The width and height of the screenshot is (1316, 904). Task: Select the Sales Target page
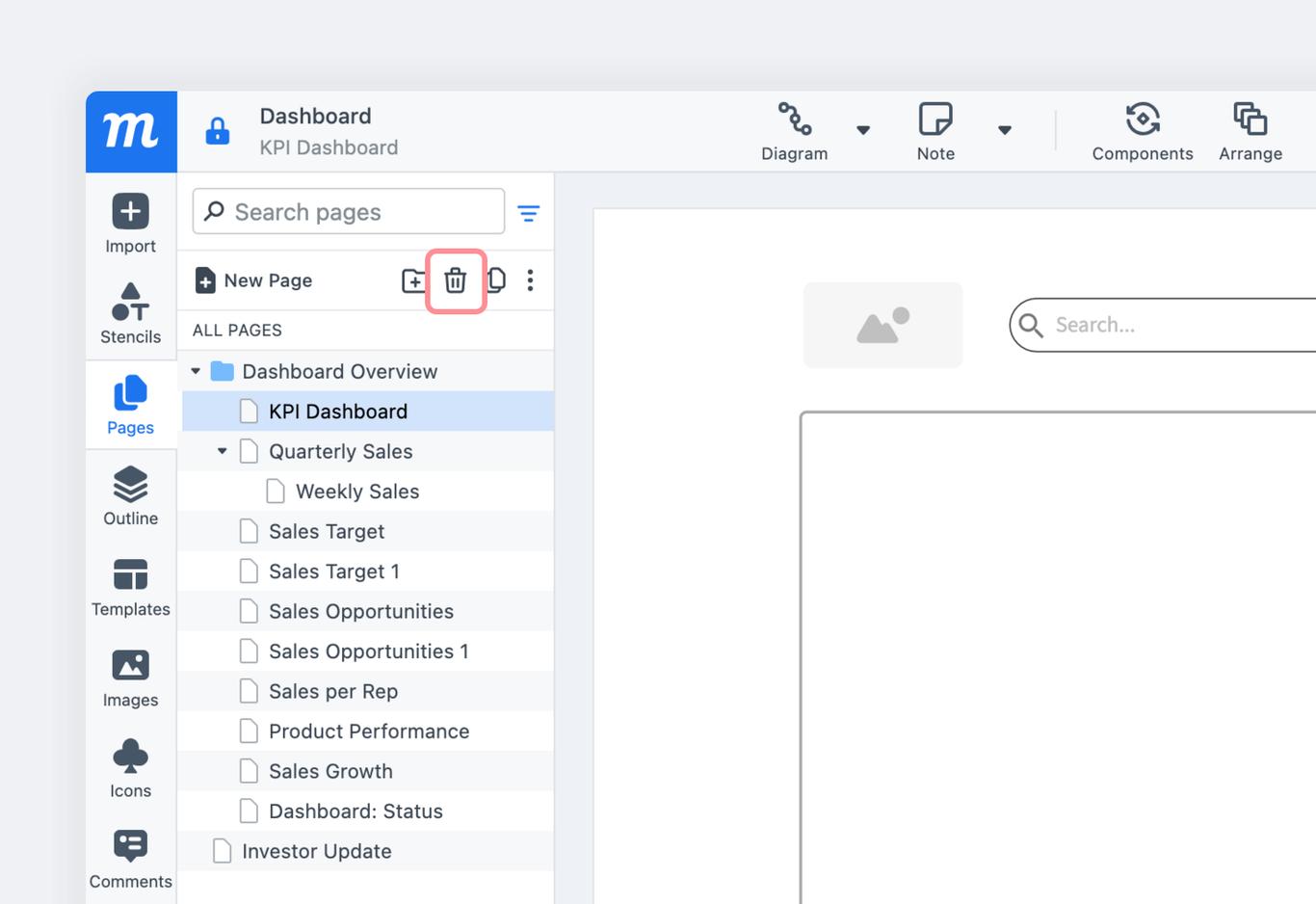point(366,531)
